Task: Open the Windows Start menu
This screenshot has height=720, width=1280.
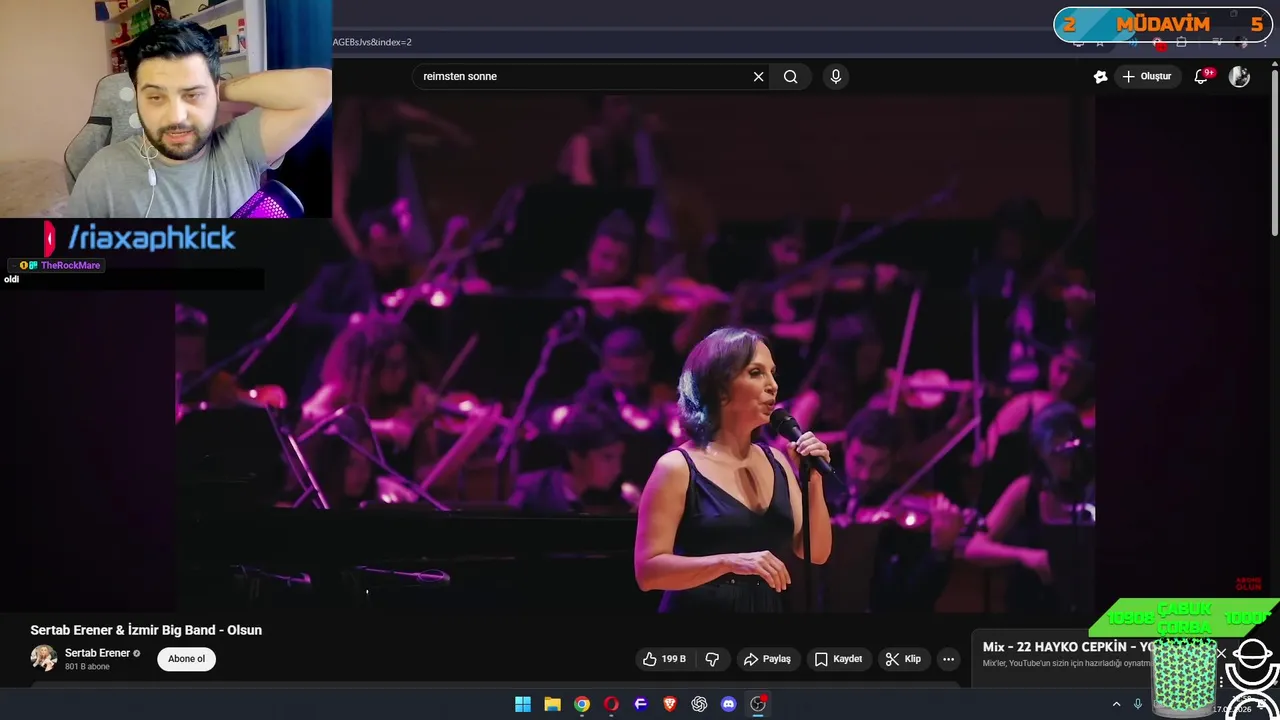Action: 523,704
